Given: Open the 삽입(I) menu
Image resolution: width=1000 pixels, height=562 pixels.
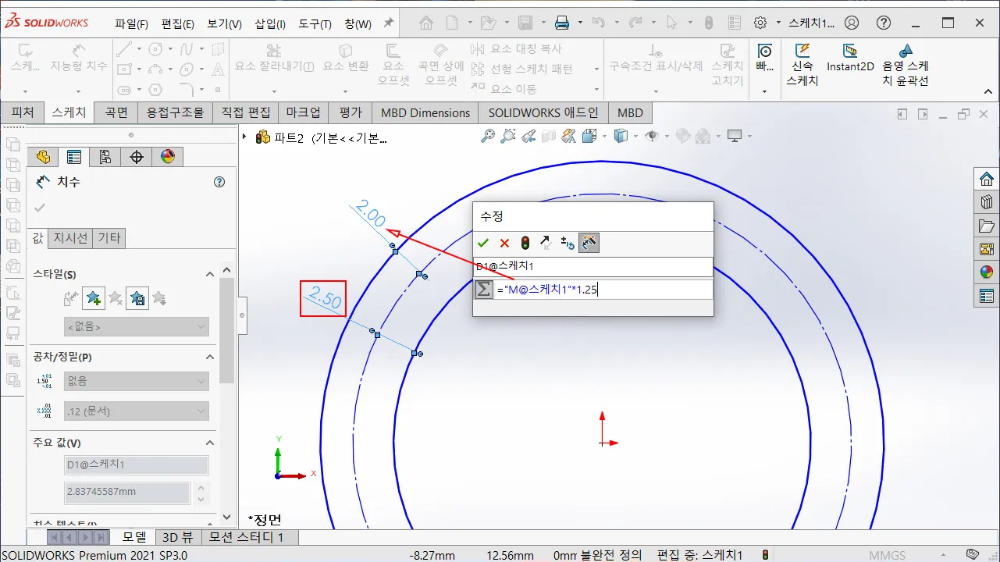Looking at the screenshot, I should pyautogui.click(x=270, y=24).
